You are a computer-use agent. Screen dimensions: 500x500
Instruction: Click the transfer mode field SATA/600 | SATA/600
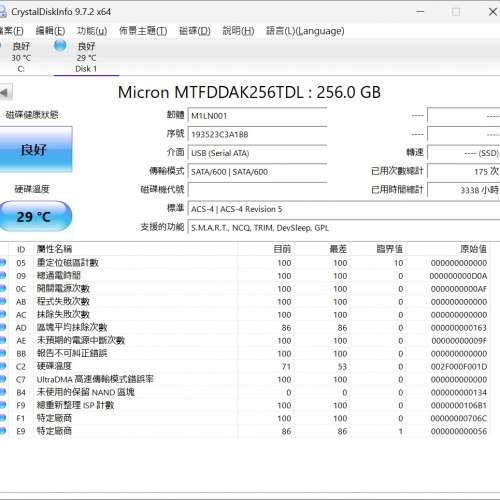(x=257, y=172)
